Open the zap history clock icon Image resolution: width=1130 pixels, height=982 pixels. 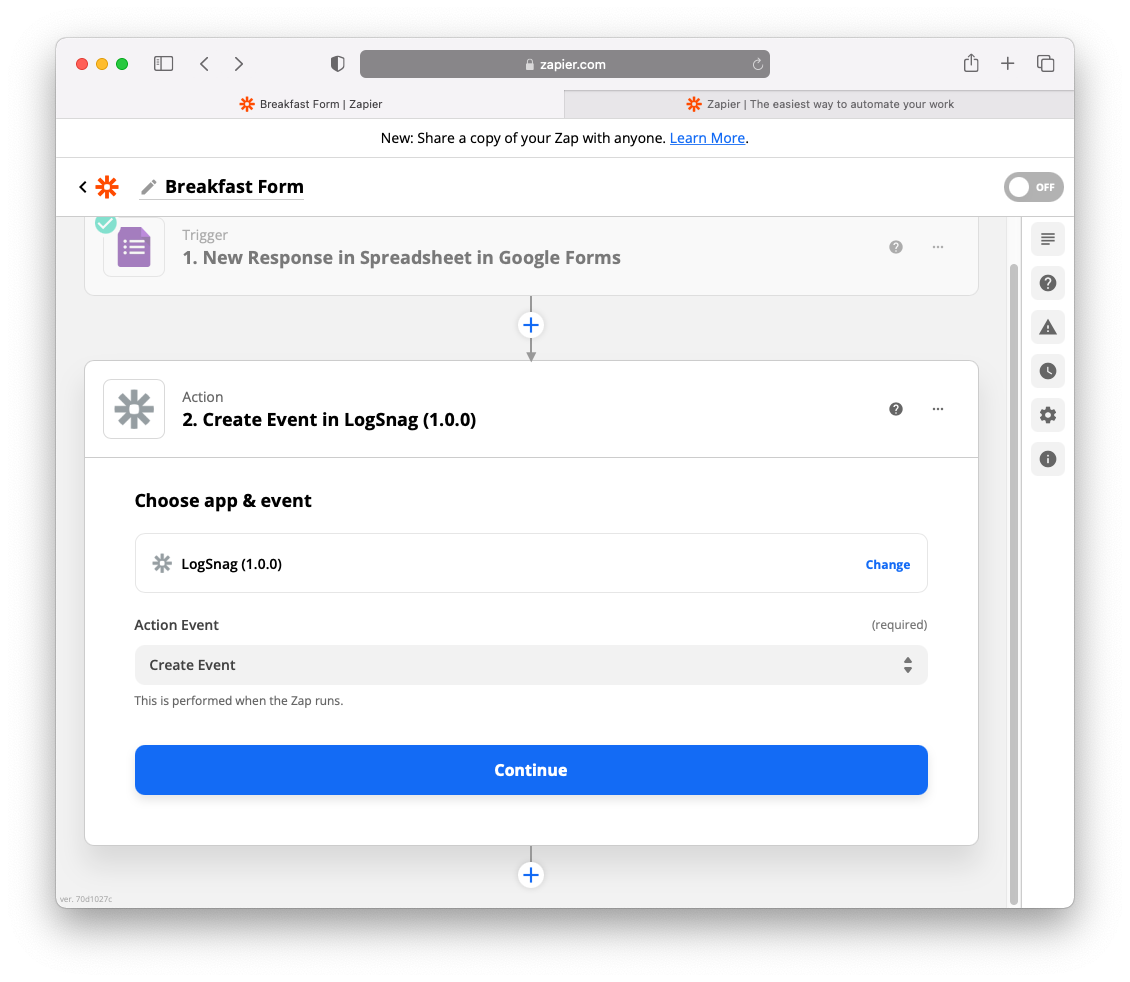[1048, 371]
